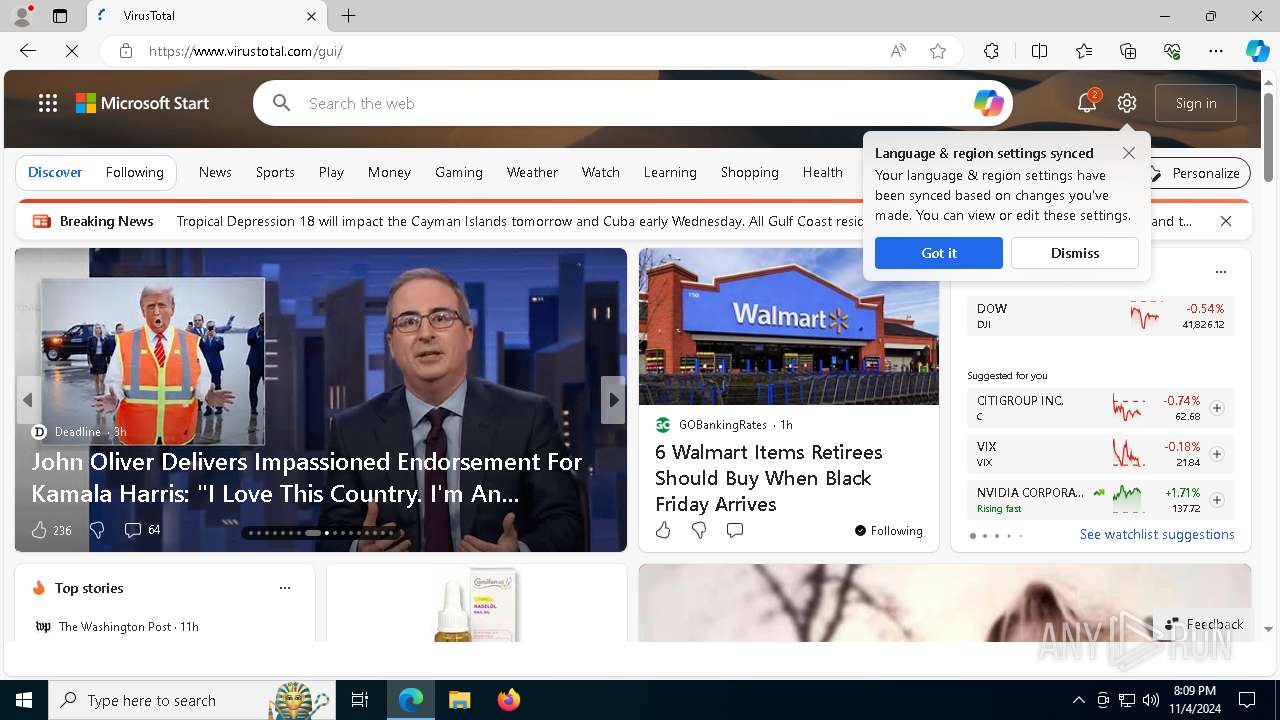Open the Feedback button

(x=1204, y=624)
